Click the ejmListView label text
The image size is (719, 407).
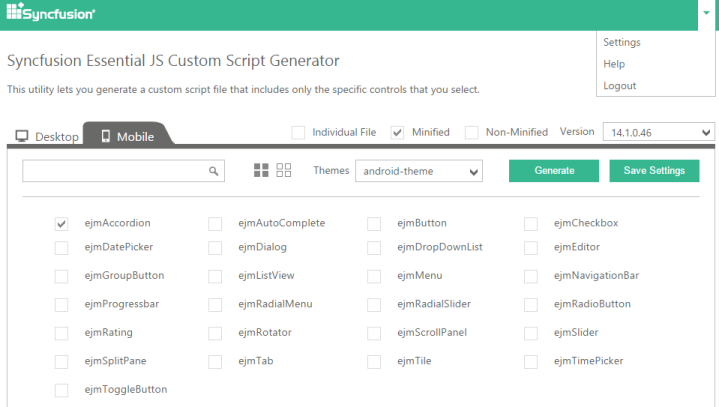(266, 275)
